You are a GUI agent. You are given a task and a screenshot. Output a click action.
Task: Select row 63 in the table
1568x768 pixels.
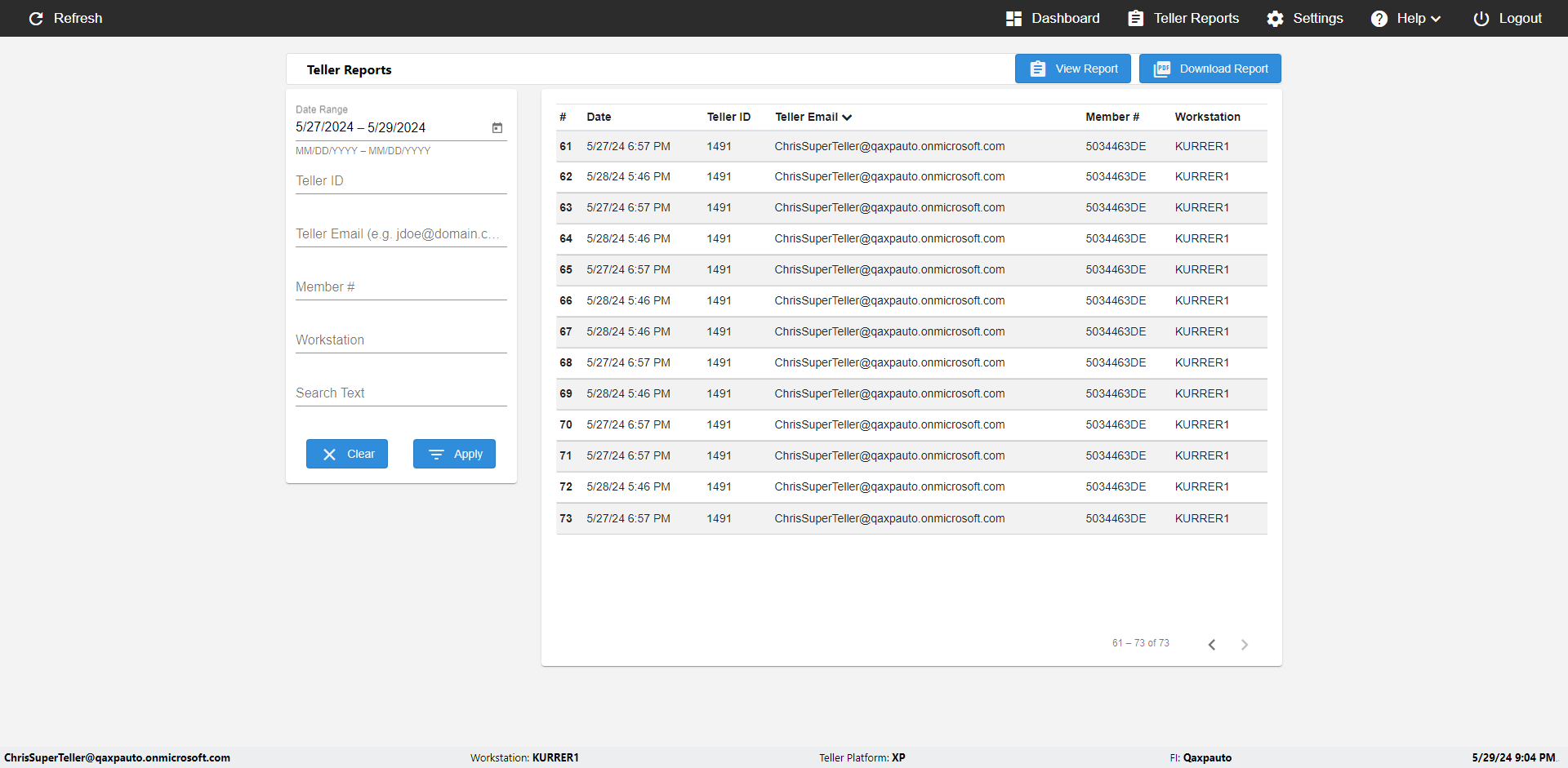911,208
